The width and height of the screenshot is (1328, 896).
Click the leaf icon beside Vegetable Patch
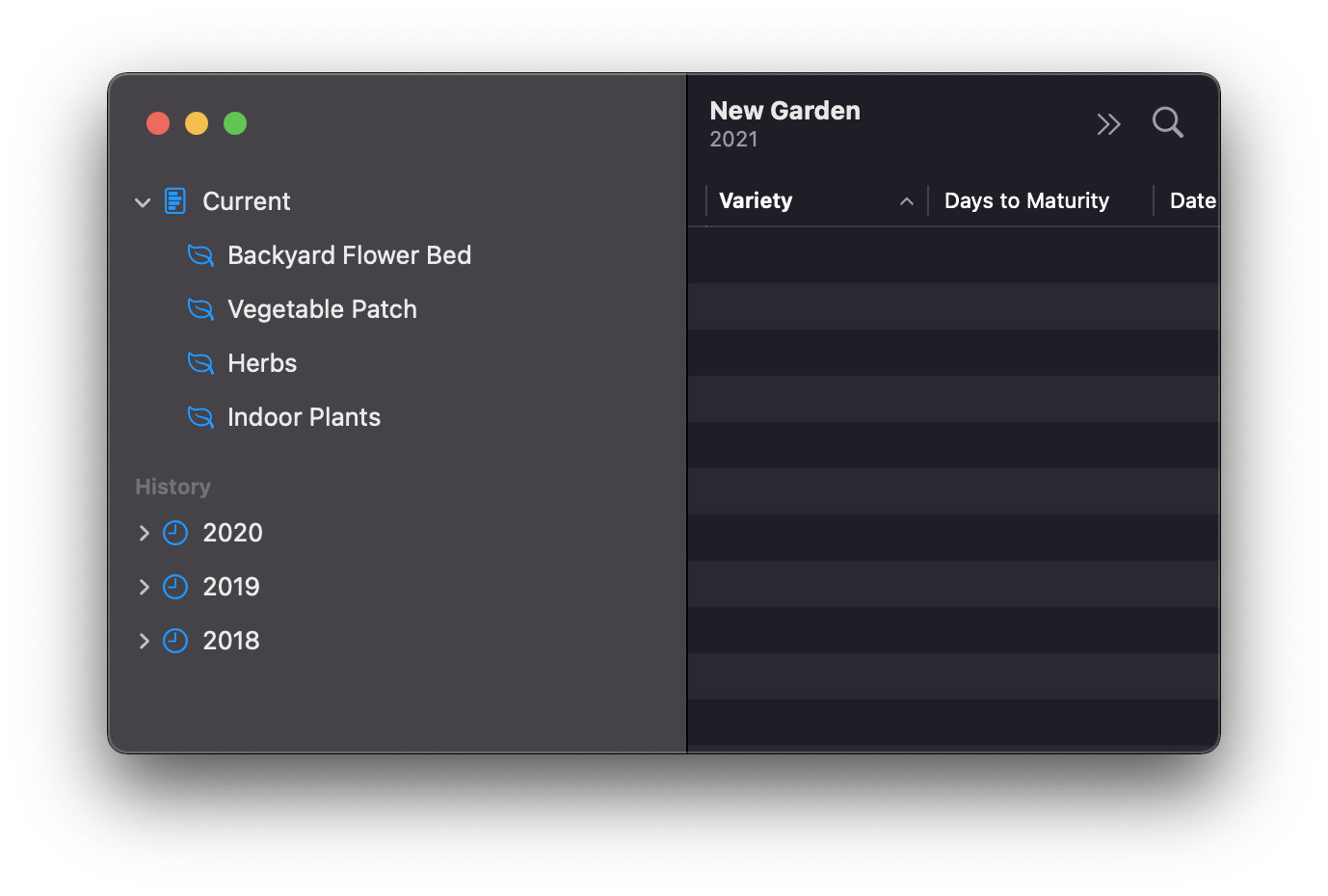tap(200, 309)
